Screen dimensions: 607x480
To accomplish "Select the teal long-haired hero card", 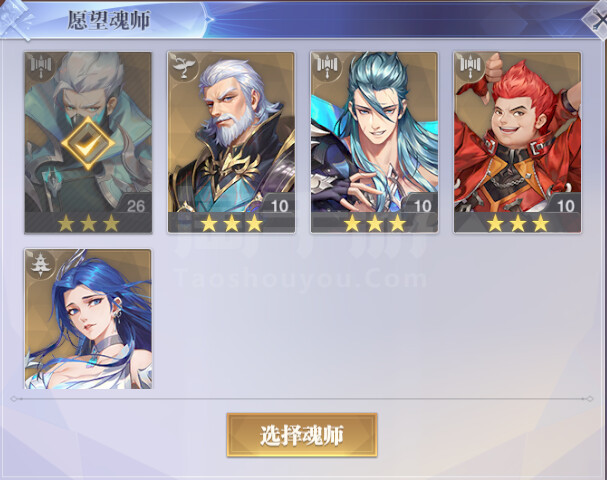I will [374, 142].
